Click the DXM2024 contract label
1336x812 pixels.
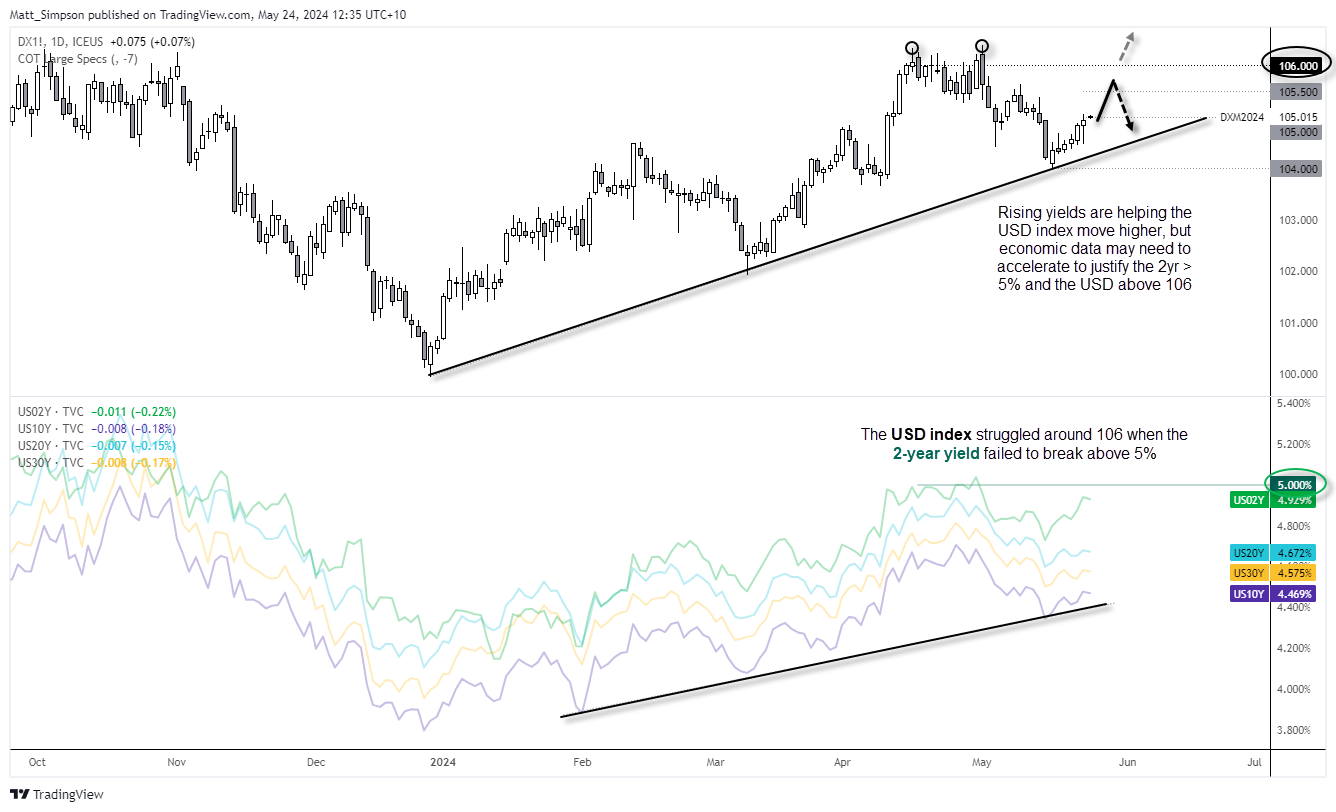pos(1242,117)
